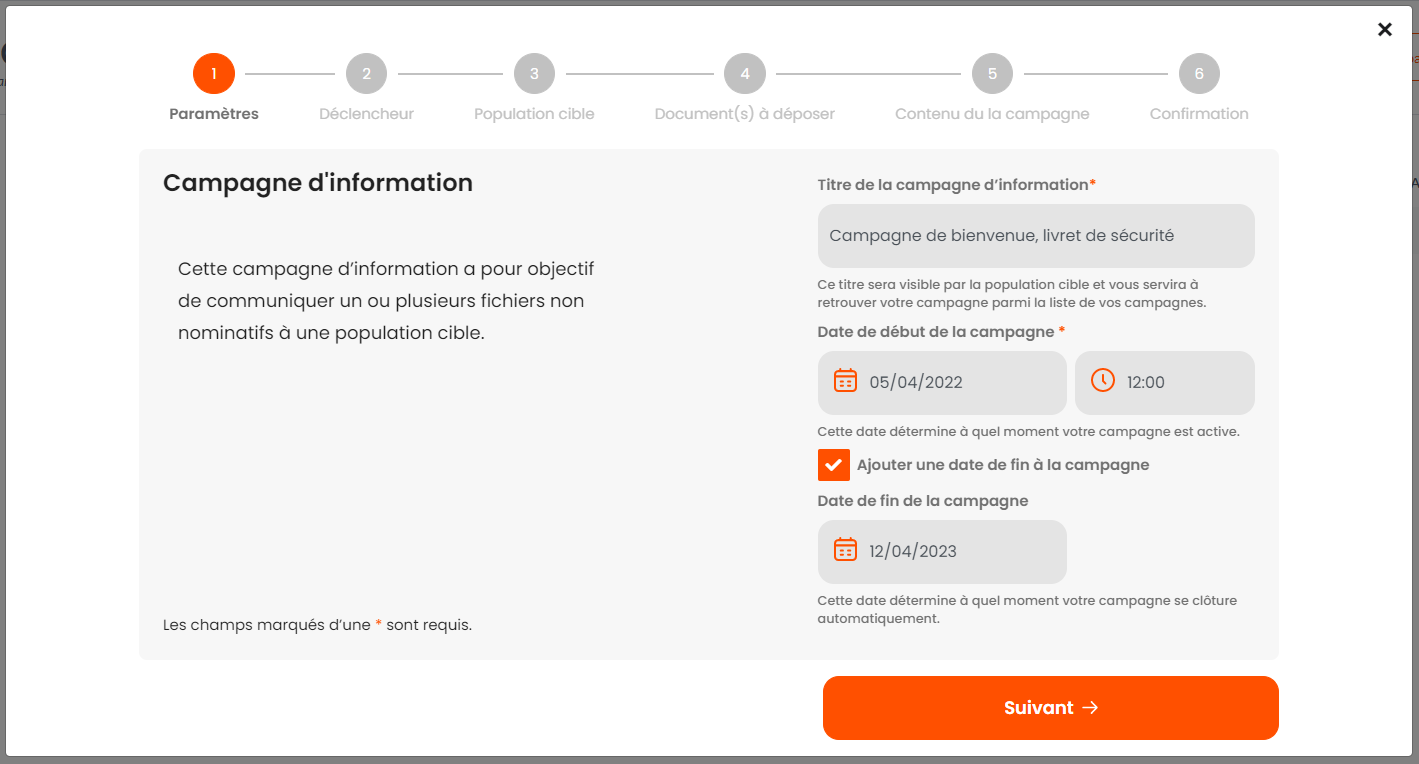The image size is (1419, 764).
Task: Click the campaign title input field
Action: tap(1036, 236)
